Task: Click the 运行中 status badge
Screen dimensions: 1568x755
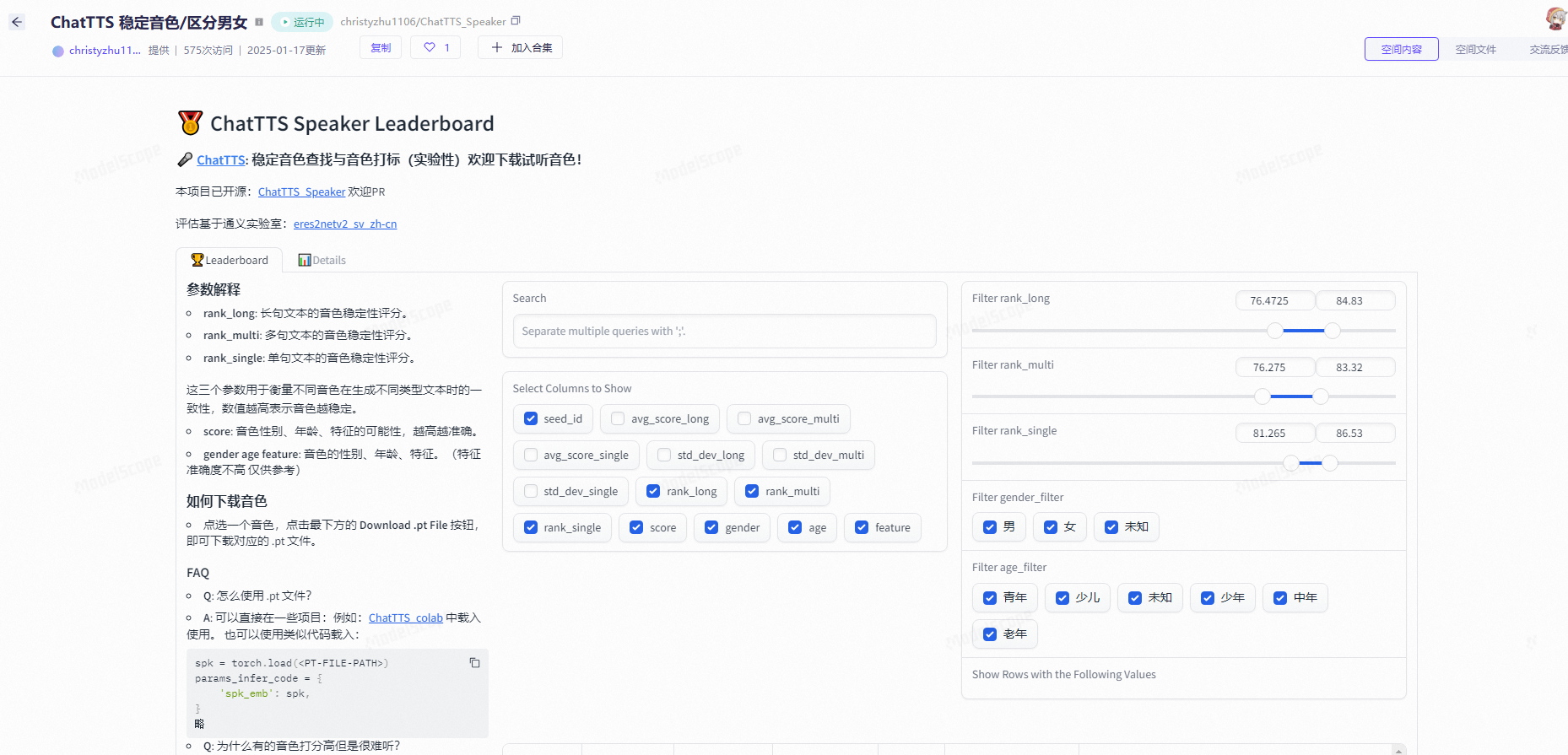Action: [302, 22]
